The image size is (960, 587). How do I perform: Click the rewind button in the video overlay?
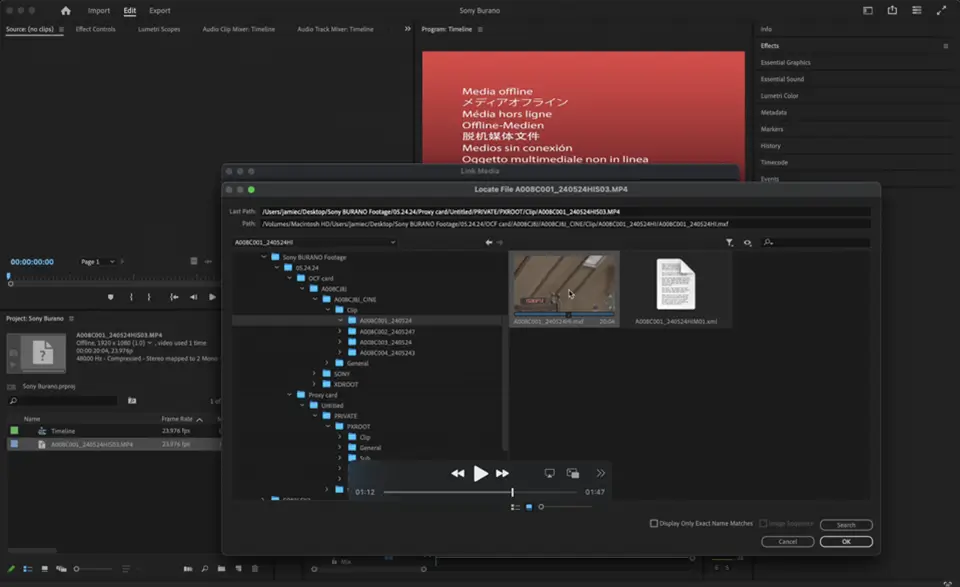(458, 473)
